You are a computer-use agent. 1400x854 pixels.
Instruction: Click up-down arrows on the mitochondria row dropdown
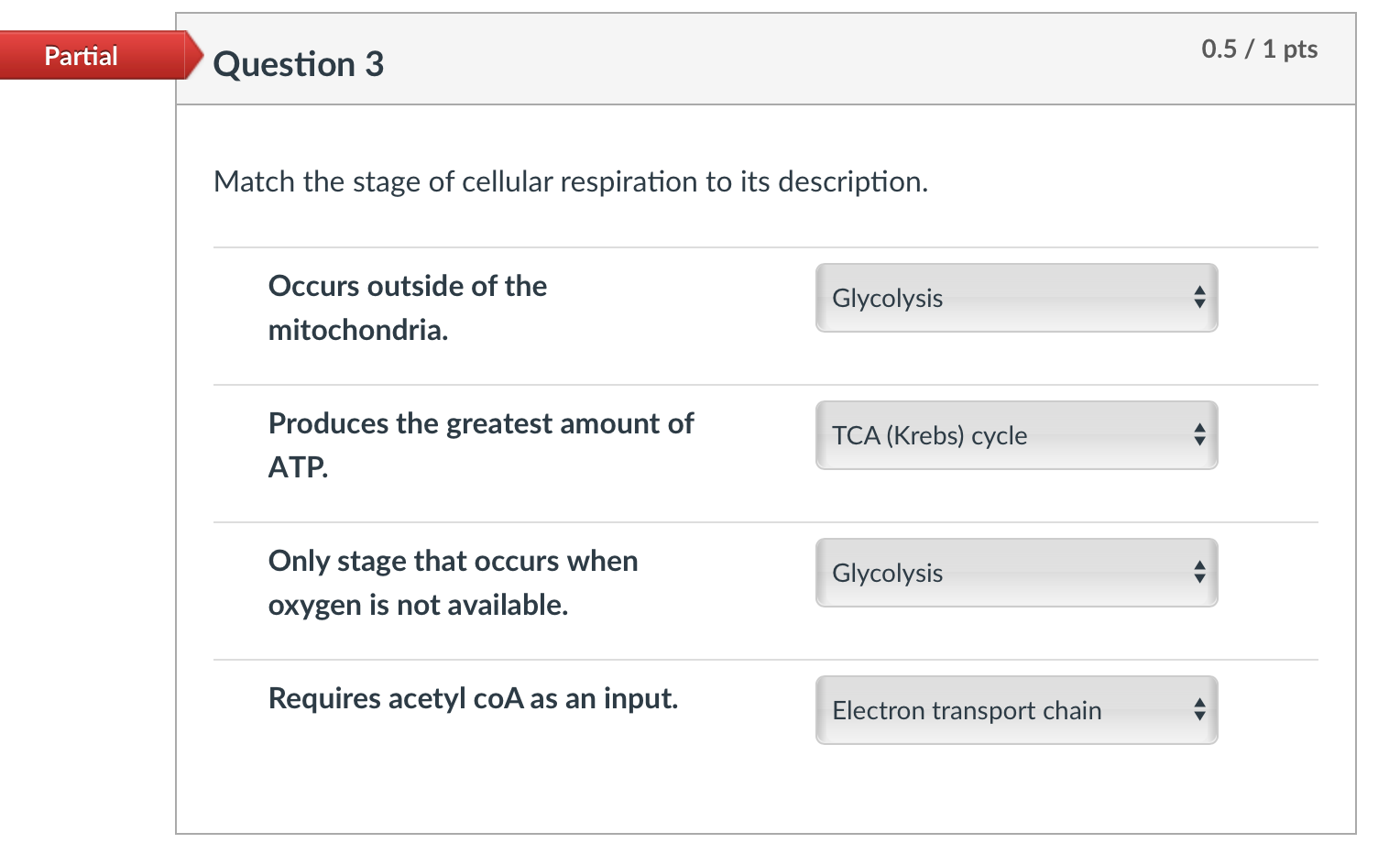(1199, 298)
